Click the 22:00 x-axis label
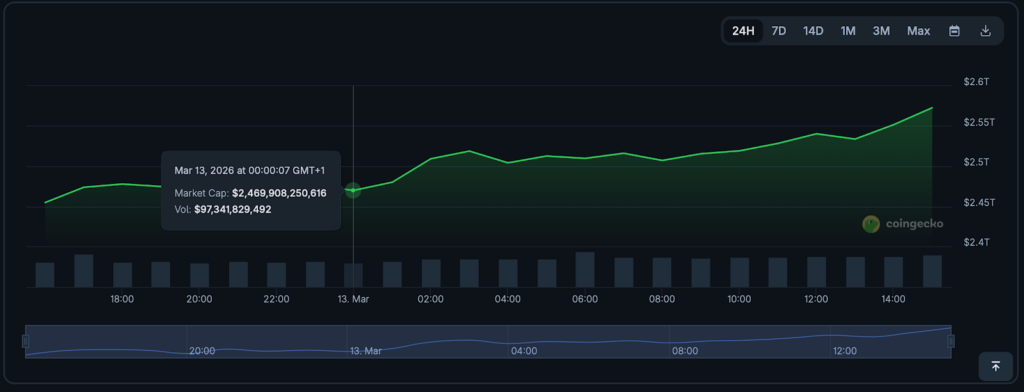The image size is (1024, 392). click(276, 299)
